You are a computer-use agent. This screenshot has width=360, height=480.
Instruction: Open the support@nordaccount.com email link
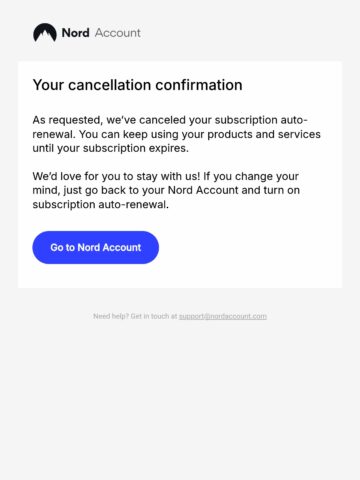[223, 316]
